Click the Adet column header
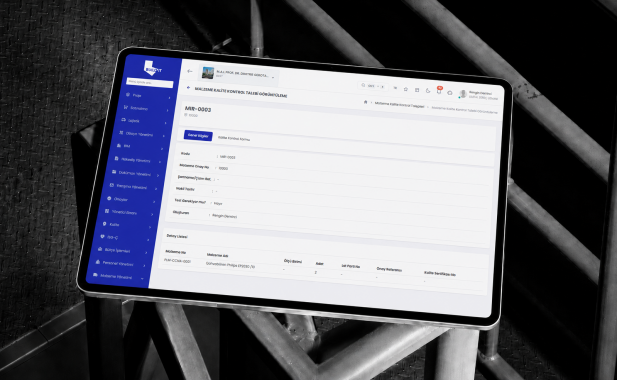 point(320,264)
